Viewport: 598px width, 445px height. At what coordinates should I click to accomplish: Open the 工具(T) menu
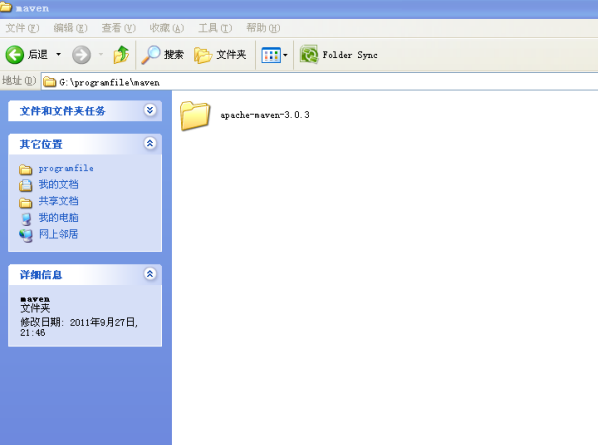click(x=215, y=28)
